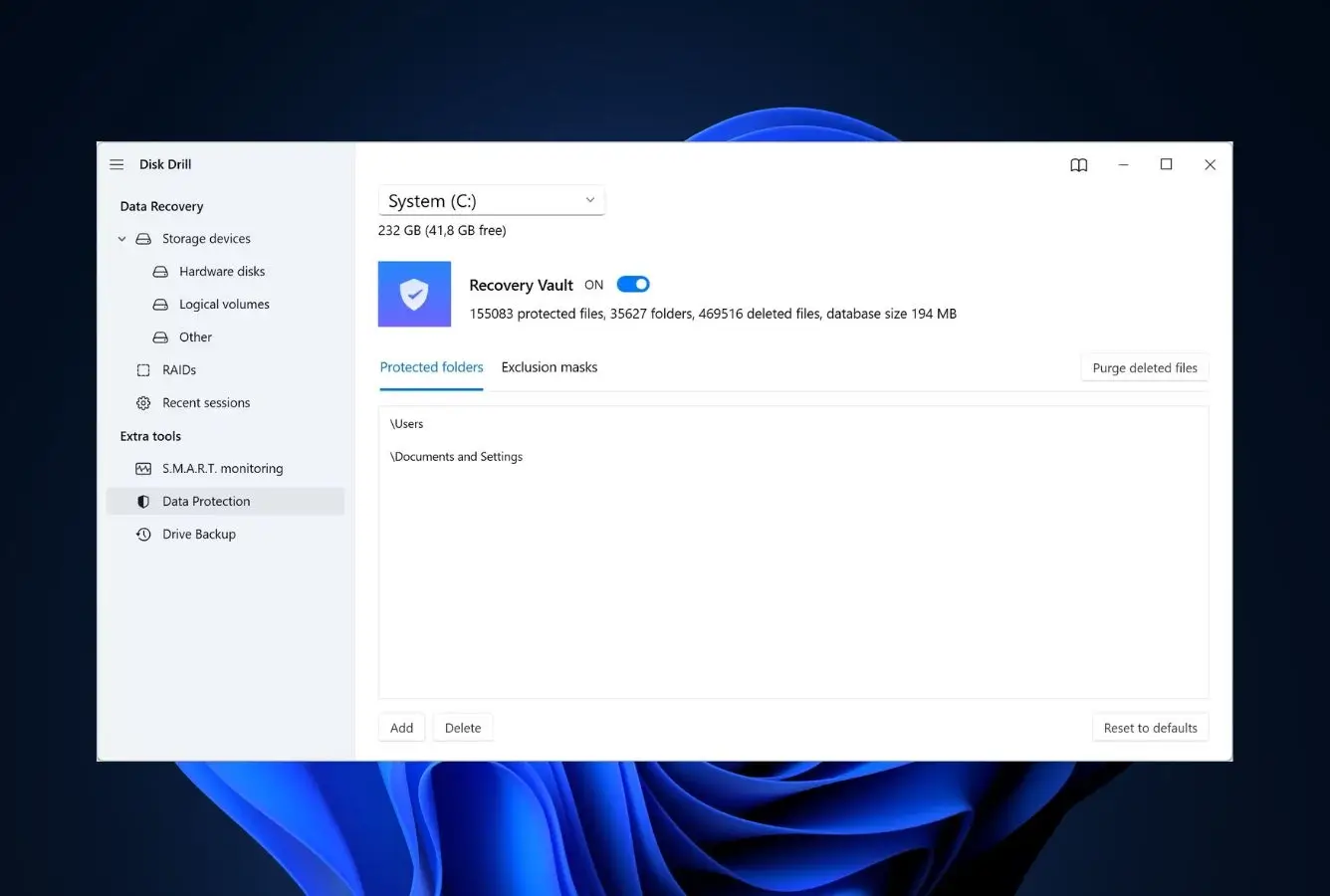Screen dimensions: 1330x896
Task: Select the \Documents and Settings row
Action: coord(793,457)
